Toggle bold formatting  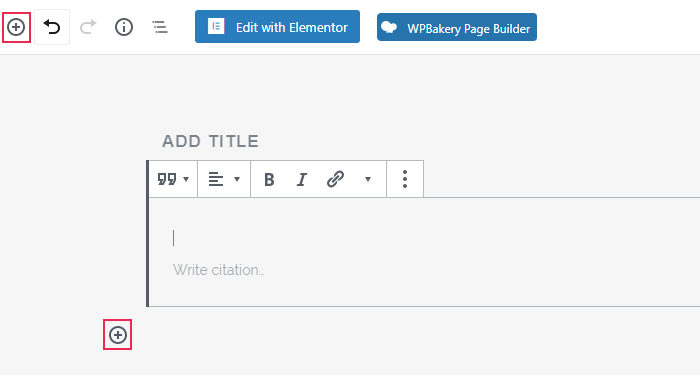click(269, 179)
